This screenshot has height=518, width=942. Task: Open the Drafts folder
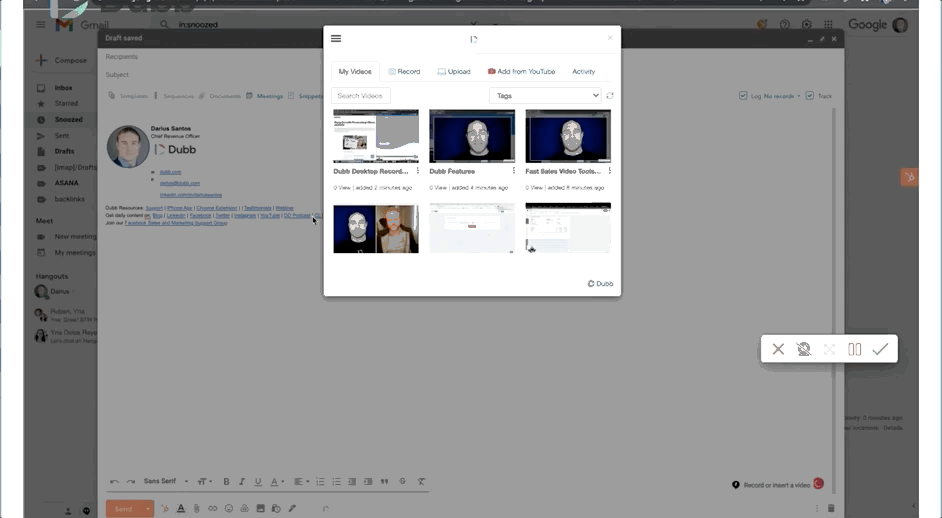coord(64,151)
